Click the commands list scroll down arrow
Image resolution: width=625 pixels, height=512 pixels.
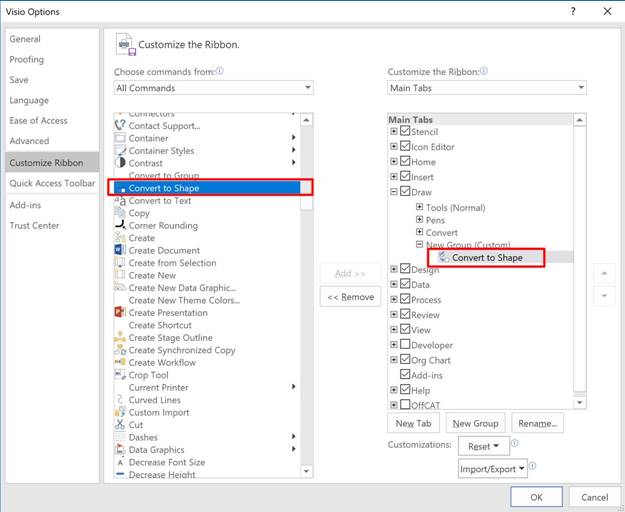pos(306,471)
